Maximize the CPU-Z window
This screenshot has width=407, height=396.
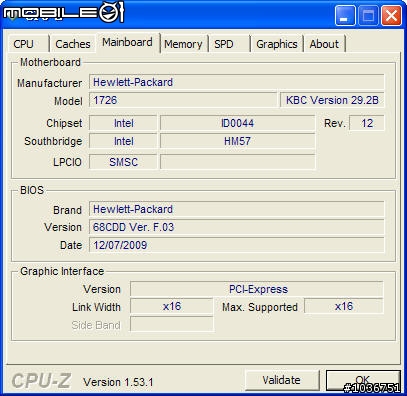pyautogui.click(x=368, y=15)
